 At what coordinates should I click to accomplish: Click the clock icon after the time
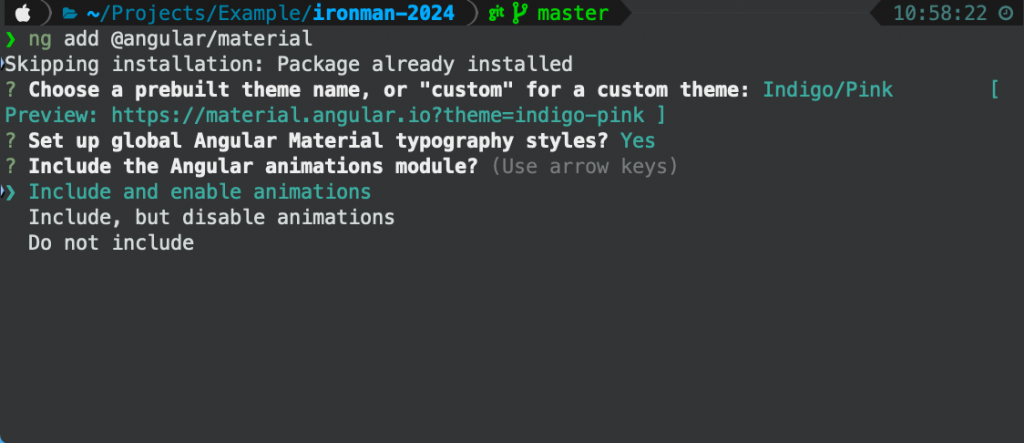(x=1006, y=12)
